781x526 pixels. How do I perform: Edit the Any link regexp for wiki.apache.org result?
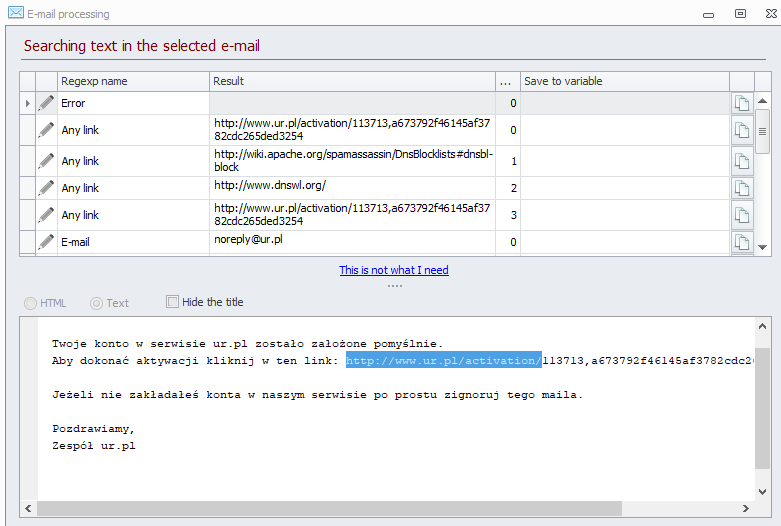[x=46, y=161]
